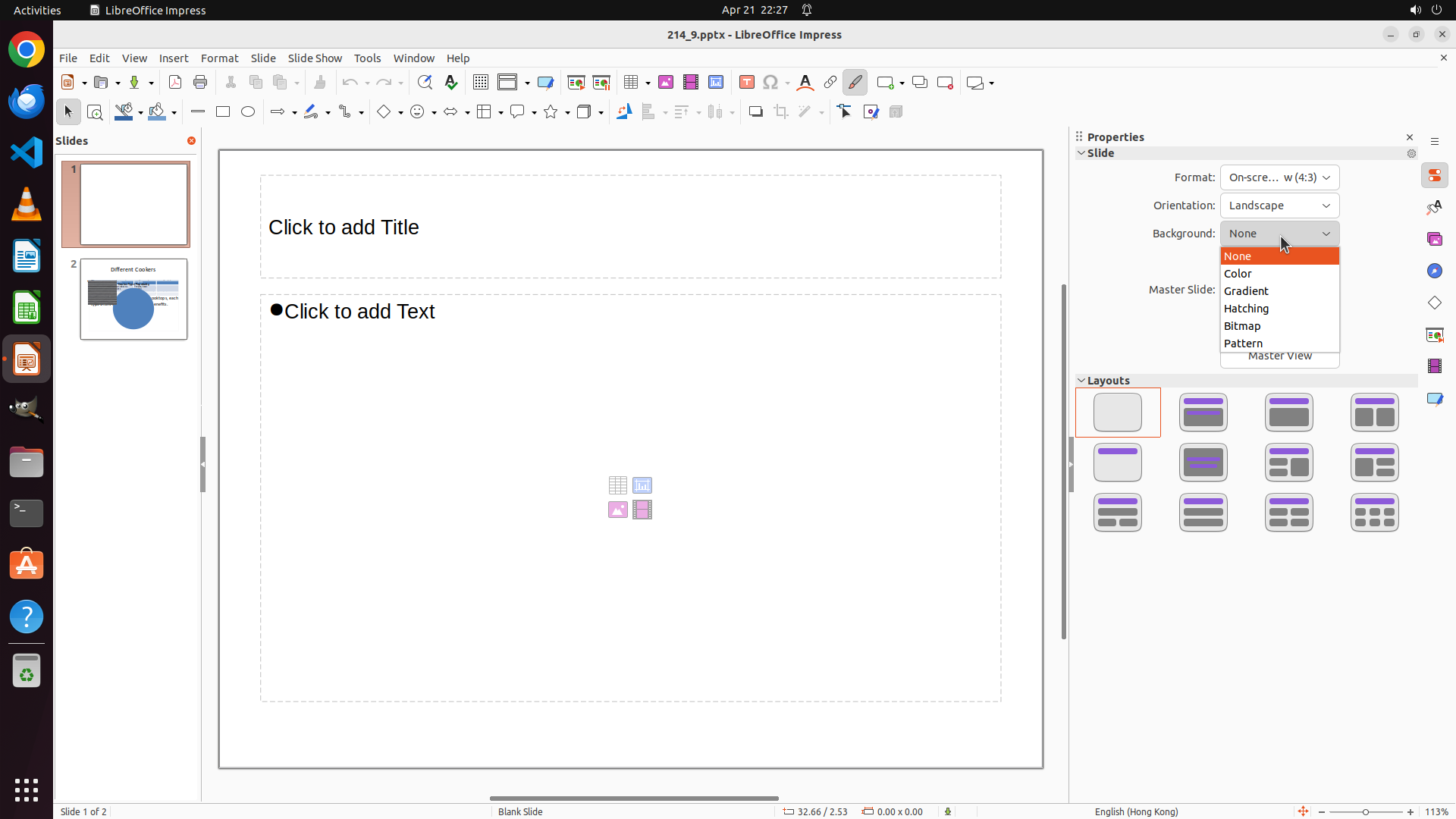Viewport: 1456px width, 819px height.
Task: Toggle the Show Draw Functions brush button
Action: [x=855, y=82]
